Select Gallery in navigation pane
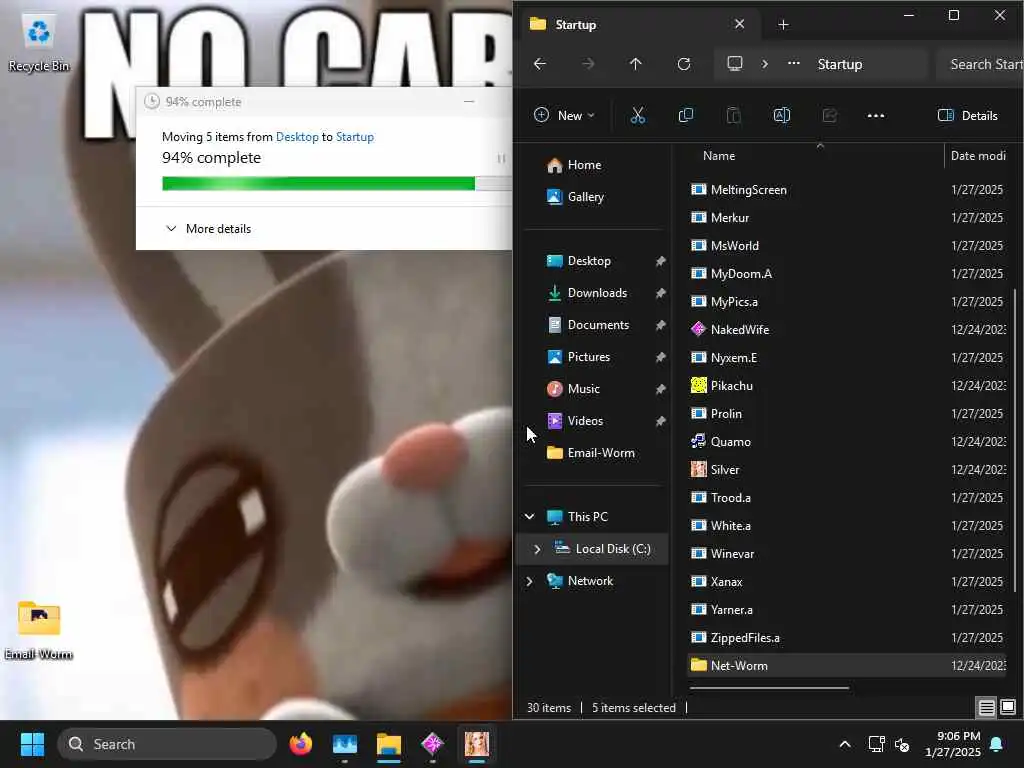This screenshot has height=768, width=1024. (586, 197)
